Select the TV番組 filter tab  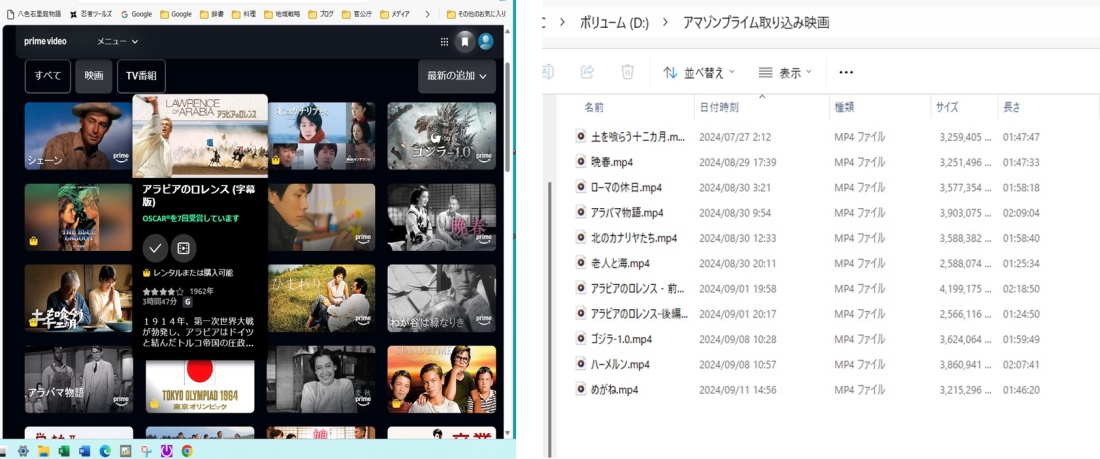click(x=141, y=76)
